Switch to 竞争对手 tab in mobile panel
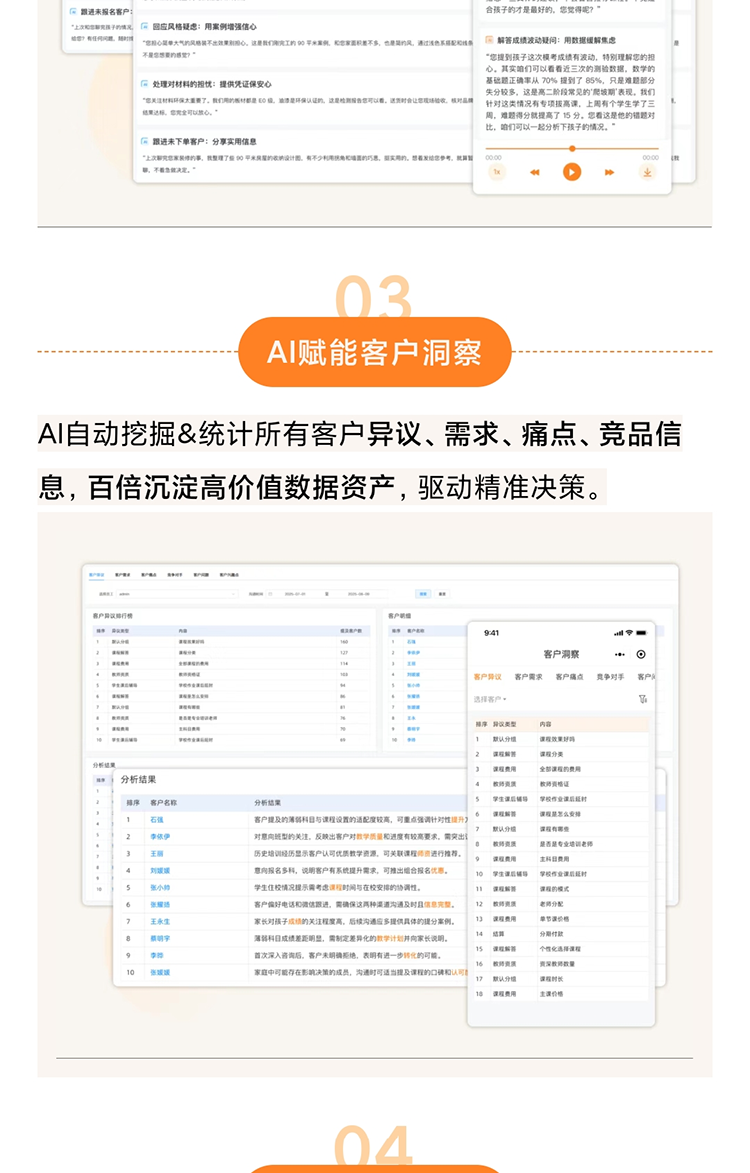This screenshot has width=750, height=1173. click(610, 677)
